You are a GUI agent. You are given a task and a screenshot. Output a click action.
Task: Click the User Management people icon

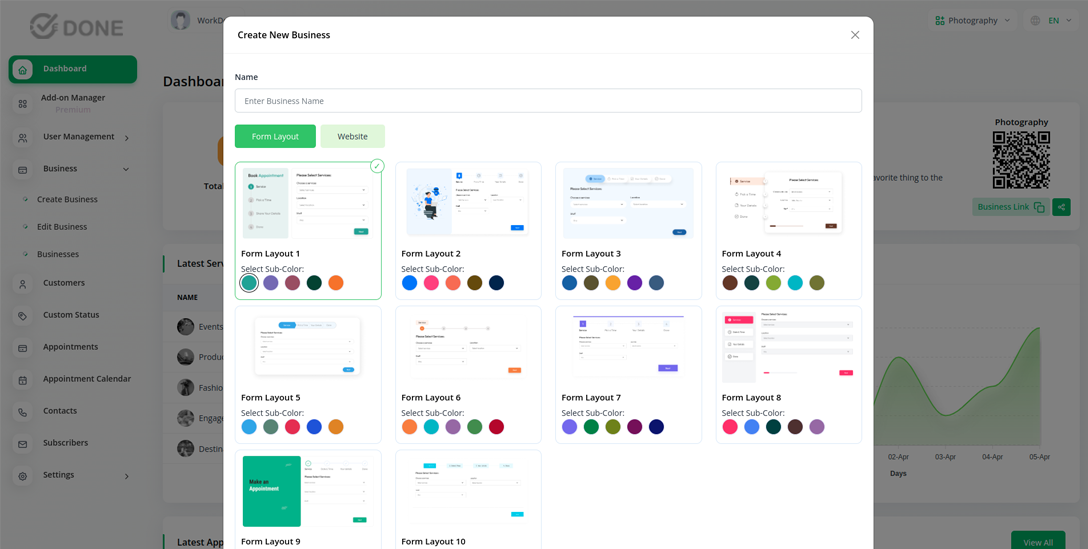[23, 138]
